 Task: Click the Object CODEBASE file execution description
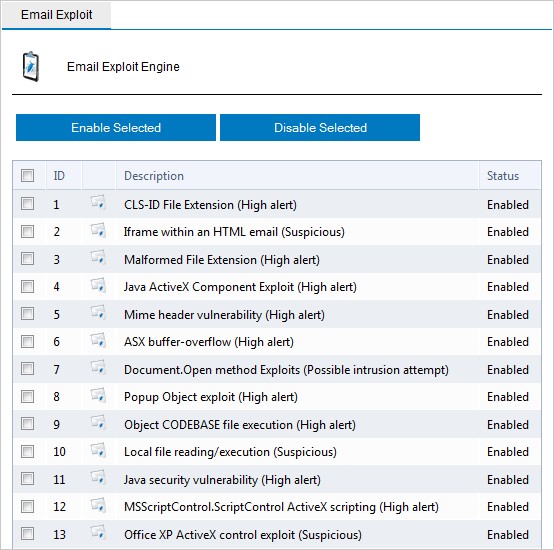click(240, 425)
